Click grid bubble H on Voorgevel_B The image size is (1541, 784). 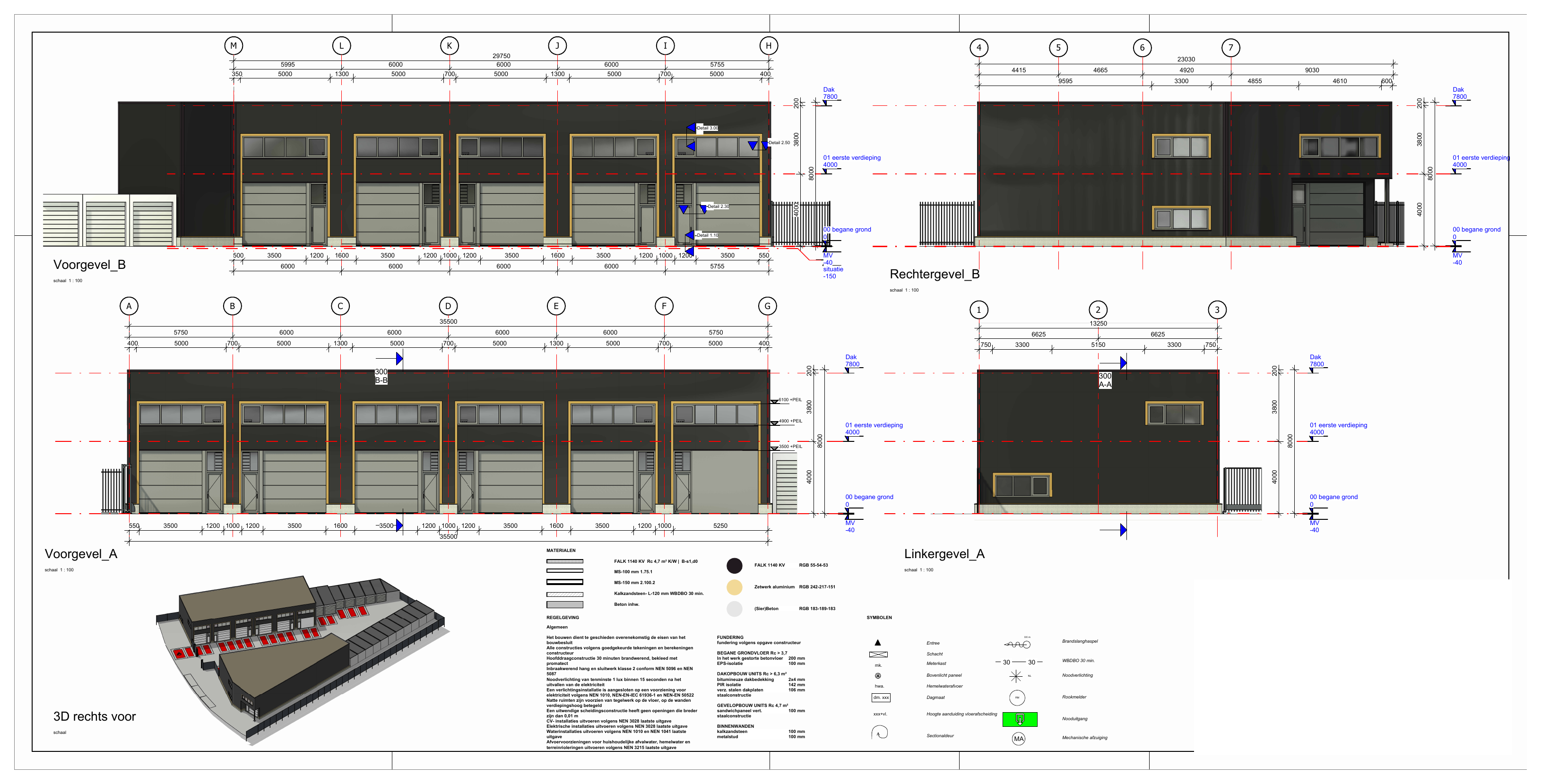[x=769, y=45]
